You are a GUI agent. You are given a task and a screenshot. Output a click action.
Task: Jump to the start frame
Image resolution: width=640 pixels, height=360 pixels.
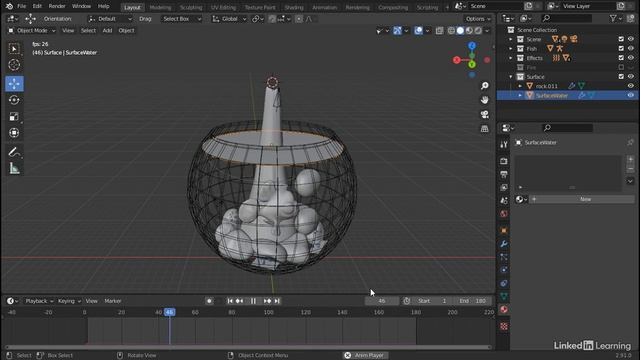(230, 301)
